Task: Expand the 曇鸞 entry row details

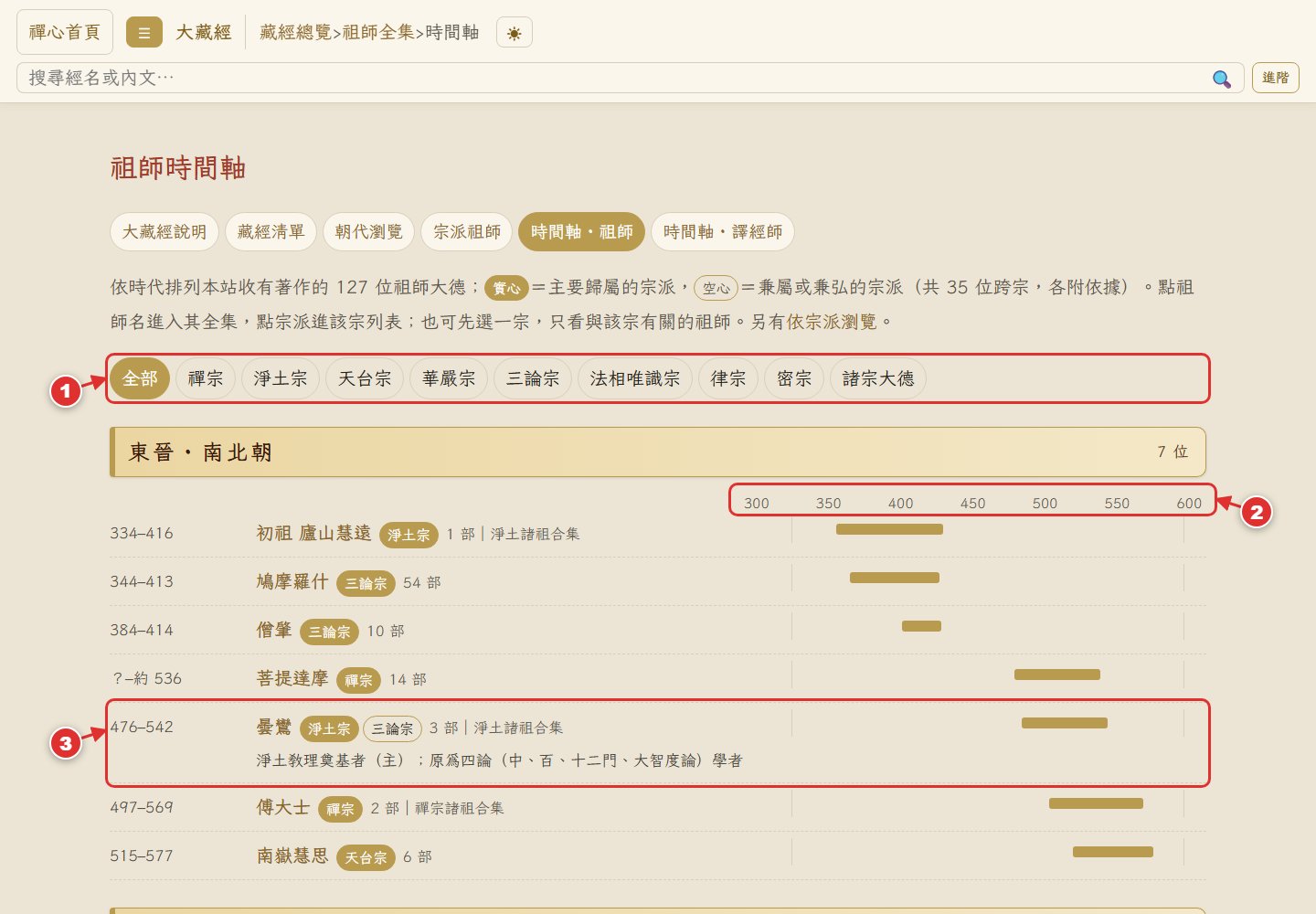Action: click(x=658, y=743)
